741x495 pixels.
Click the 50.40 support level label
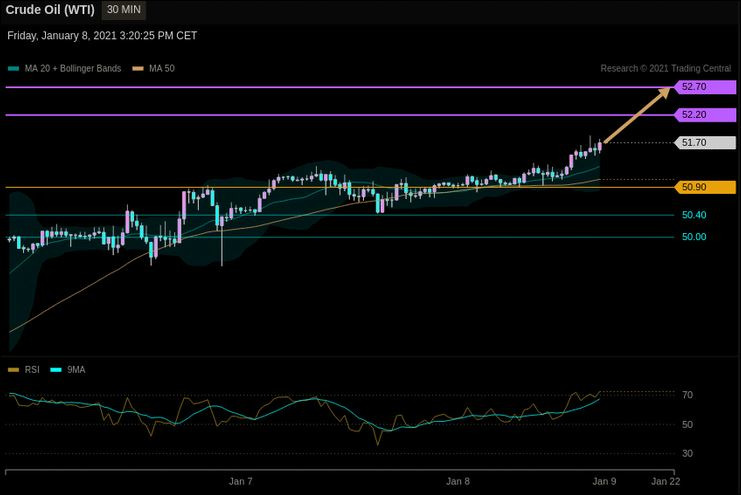pyautogui.click(x=694, y=215)
